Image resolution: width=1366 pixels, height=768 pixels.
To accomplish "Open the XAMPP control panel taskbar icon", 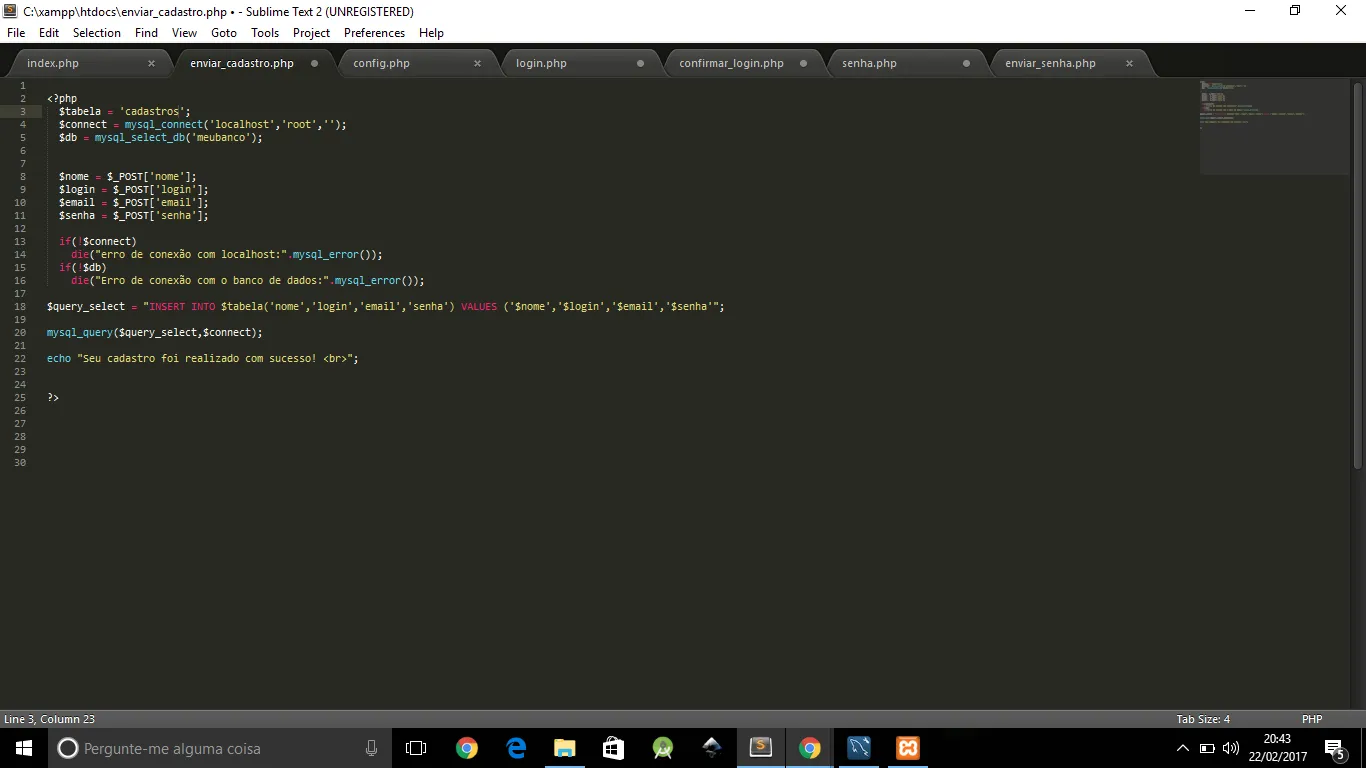I will click(x=907, y=748).
